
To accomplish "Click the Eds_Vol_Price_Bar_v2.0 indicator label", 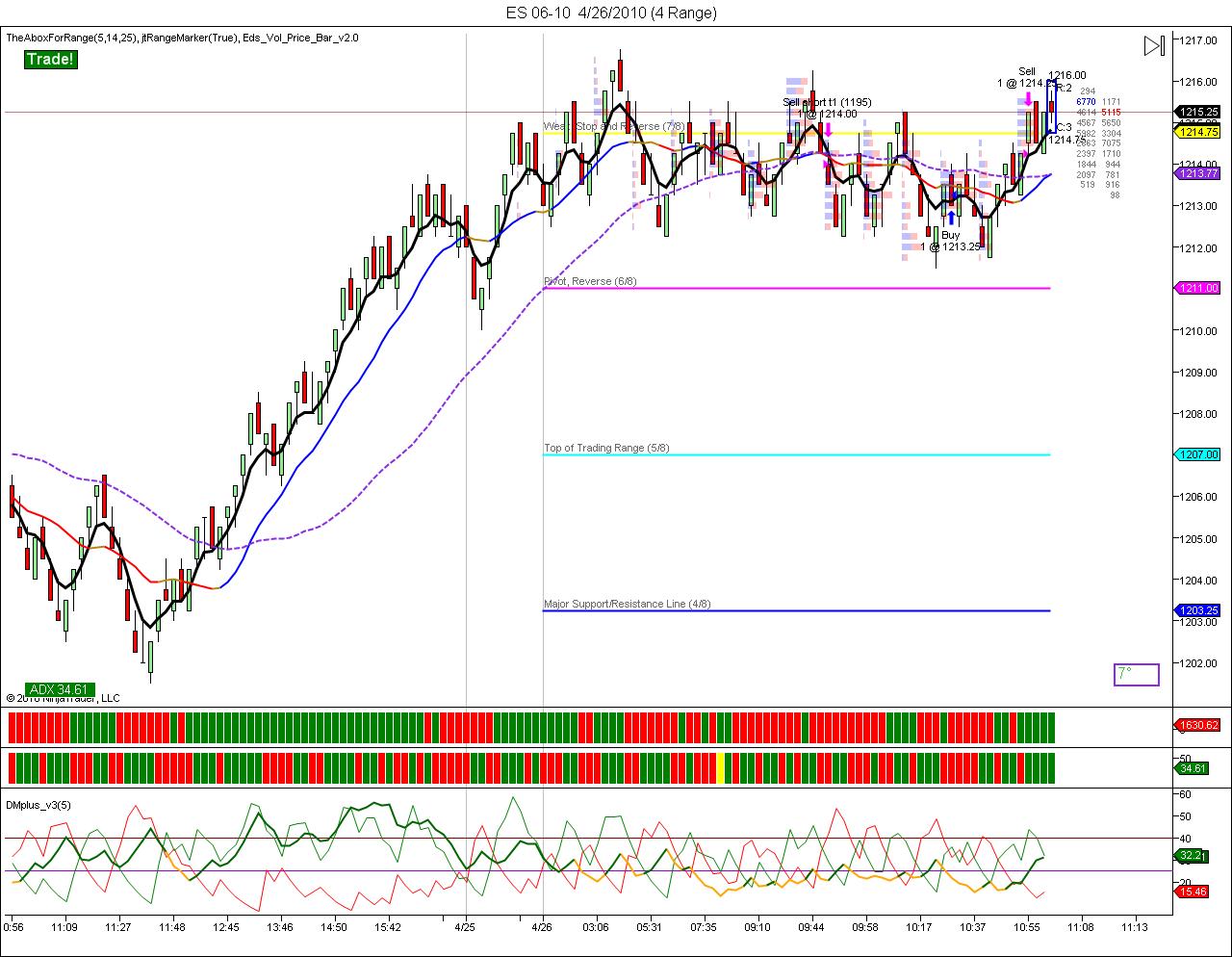I will [x=300, y=38].
